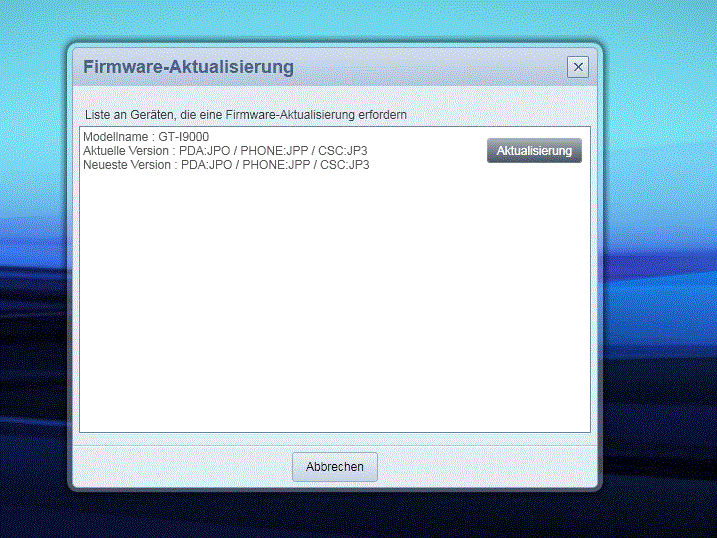Select the Modellname entry line
Image resolution: width=717 pixels, height=538 pixels.
pyautogui.click(x=146, y=137)
